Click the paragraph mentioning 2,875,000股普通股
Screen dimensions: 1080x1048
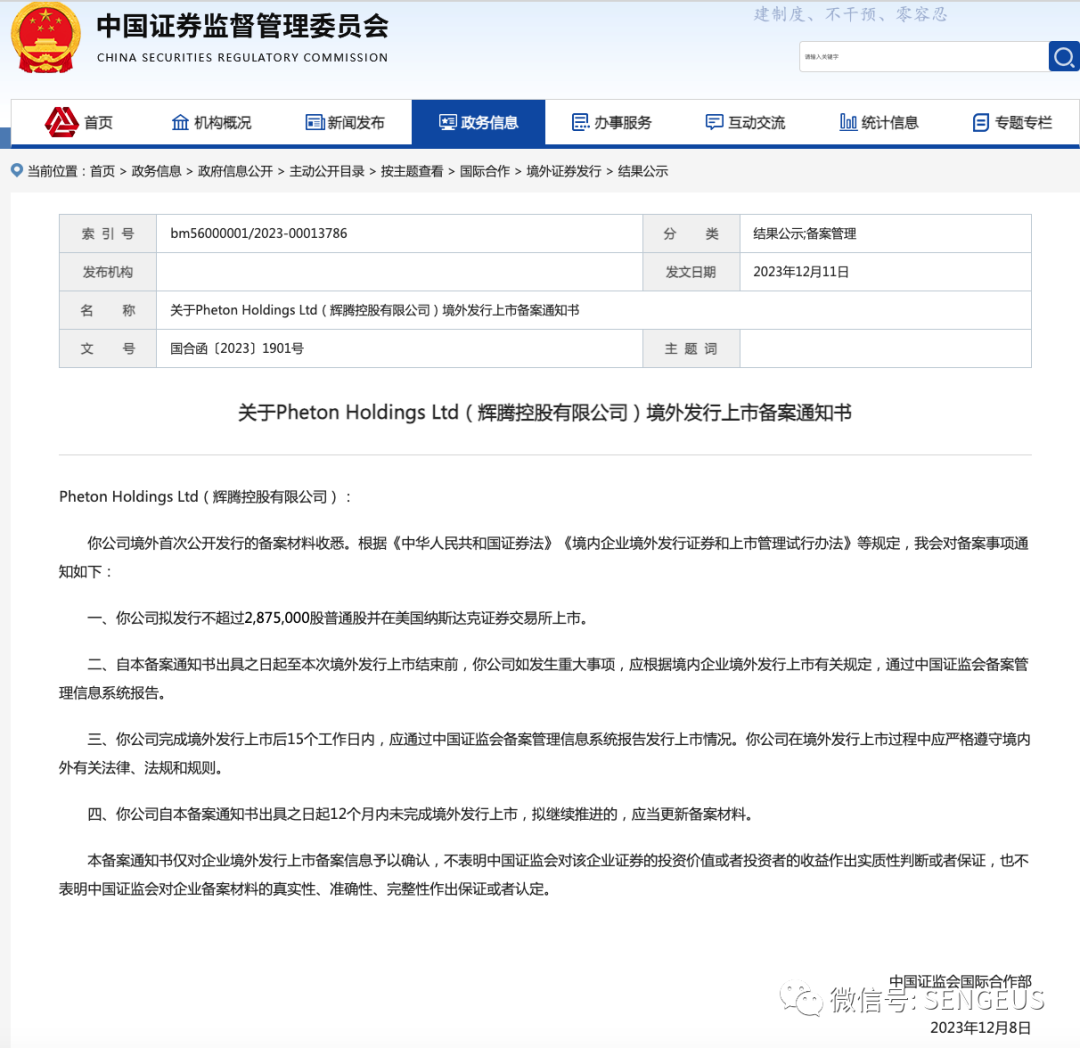pyautogui.click(x=338, y=618)
